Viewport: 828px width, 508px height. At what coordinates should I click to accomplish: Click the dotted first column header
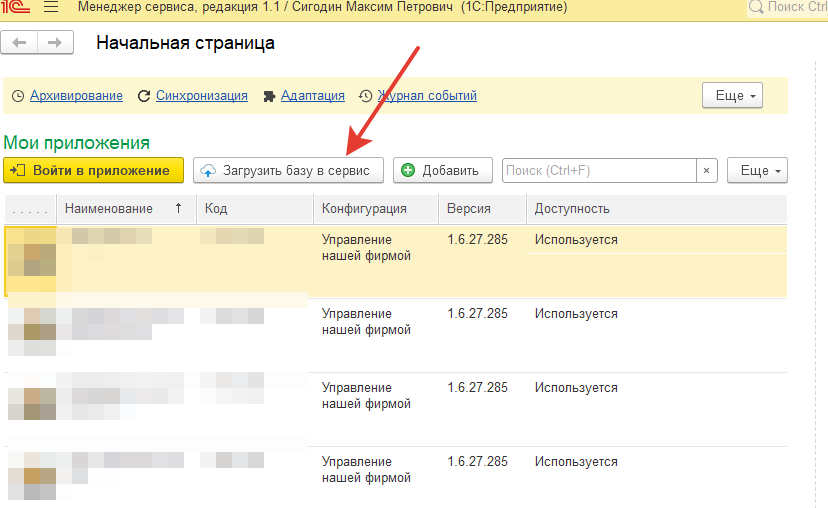[x=30, y=209]
